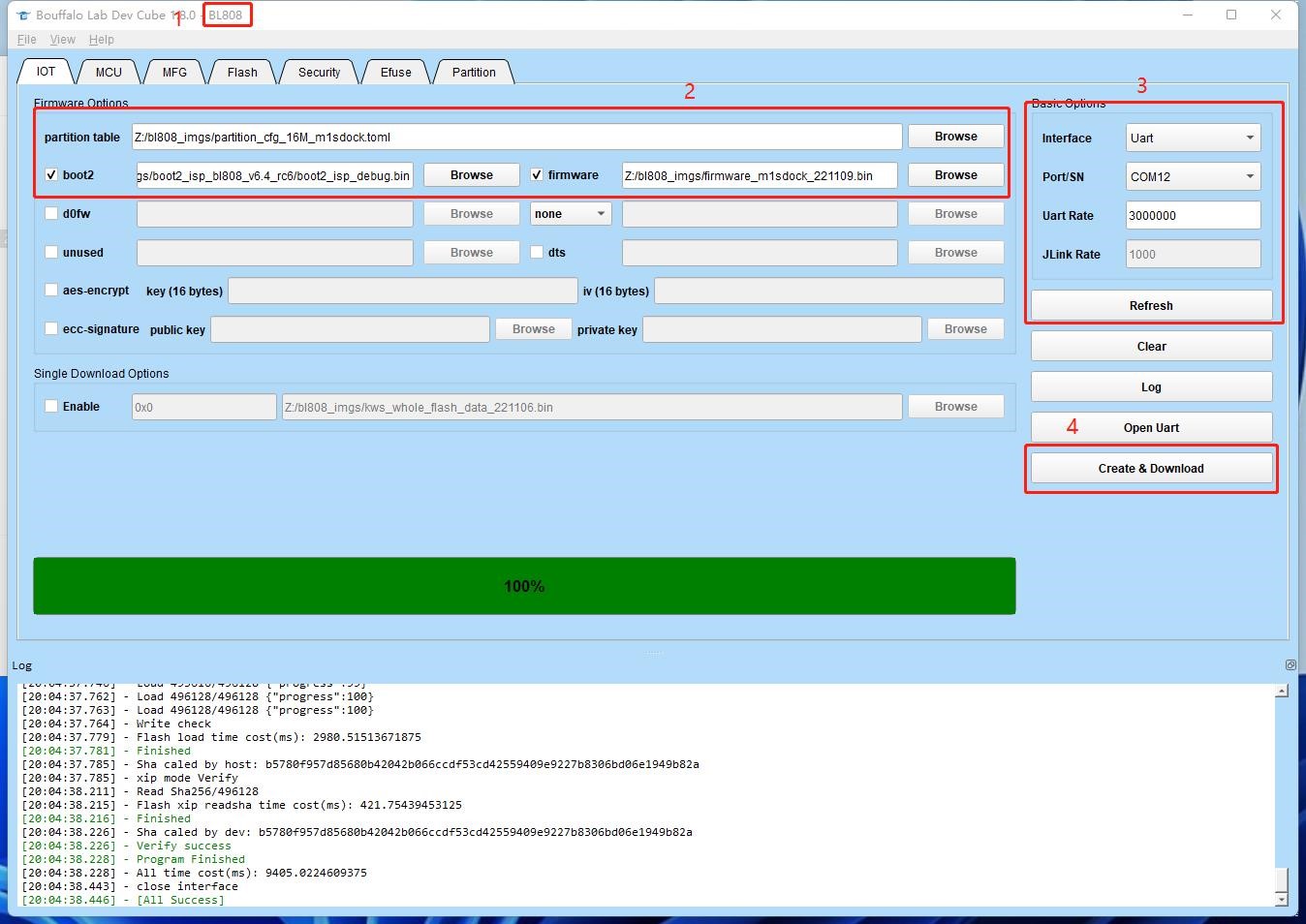Screen dimensions: 1306x924
Task: Click the 'xip mode Verify' log line
Action: click(x=130, y=778)
